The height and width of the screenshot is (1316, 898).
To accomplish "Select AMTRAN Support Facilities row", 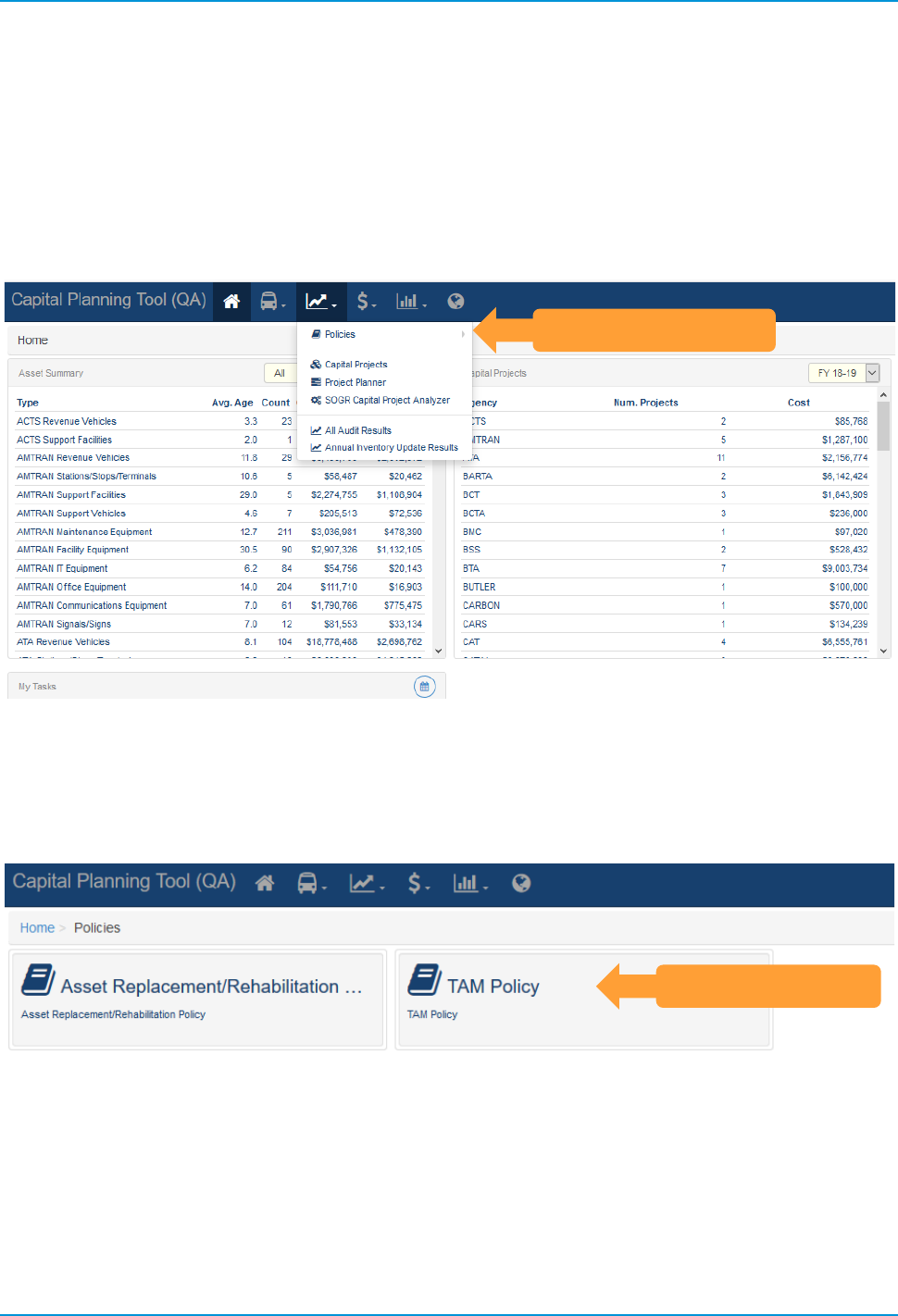I will [x=219, y=495].
